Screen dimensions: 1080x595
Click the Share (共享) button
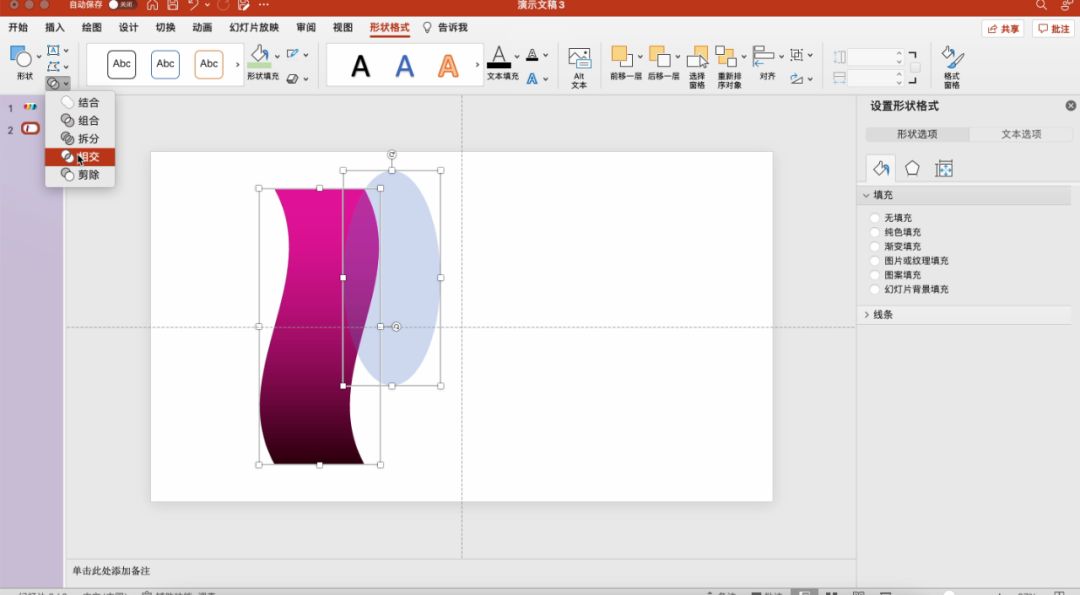[x=1003, y=29]
